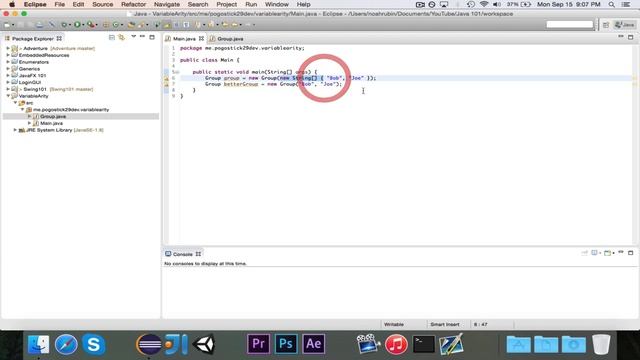Select me.pogostick29dev.variablearity package
Viewport: 640px width, 360px height.
71,109
